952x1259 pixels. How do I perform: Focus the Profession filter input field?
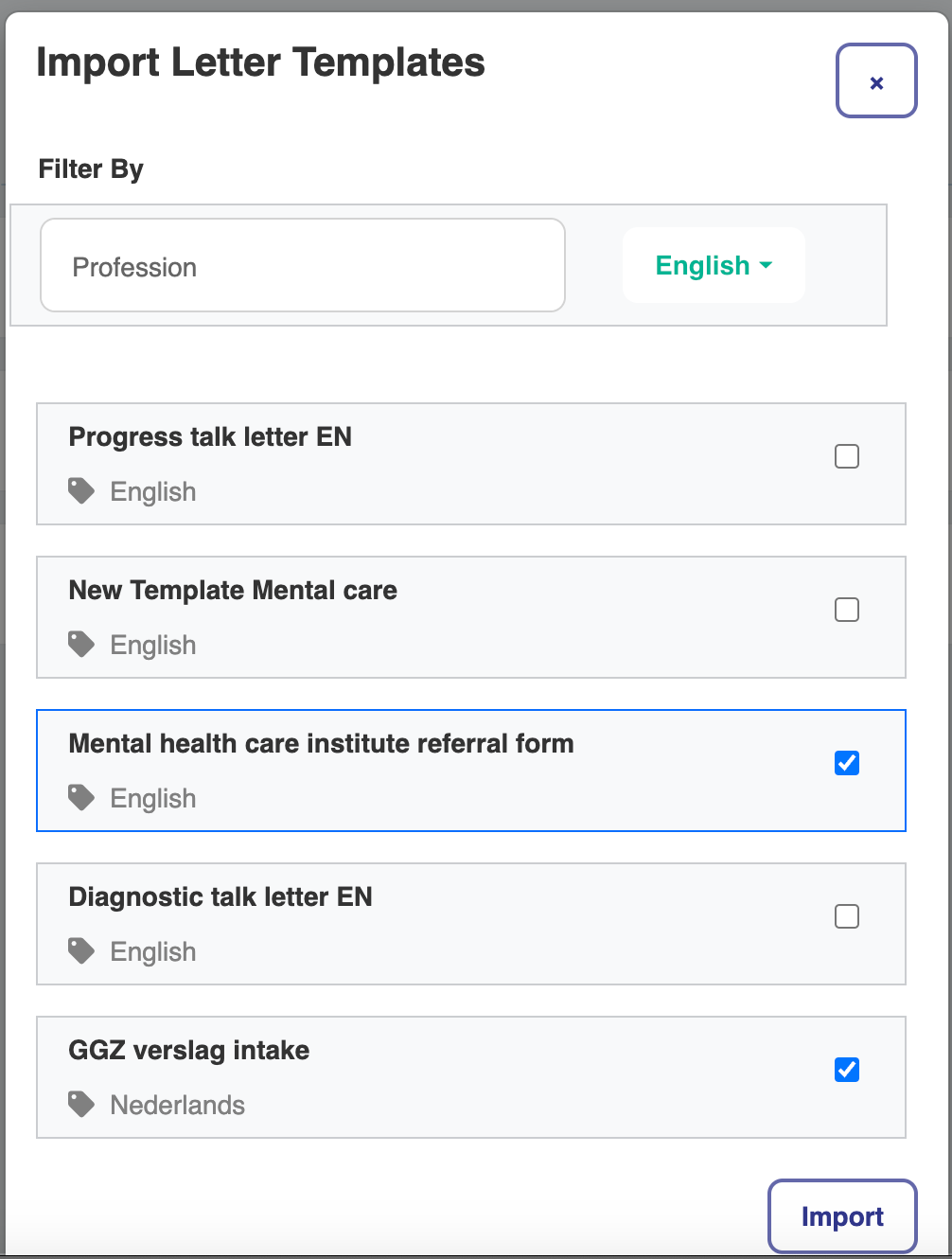(x=303, y=265)
